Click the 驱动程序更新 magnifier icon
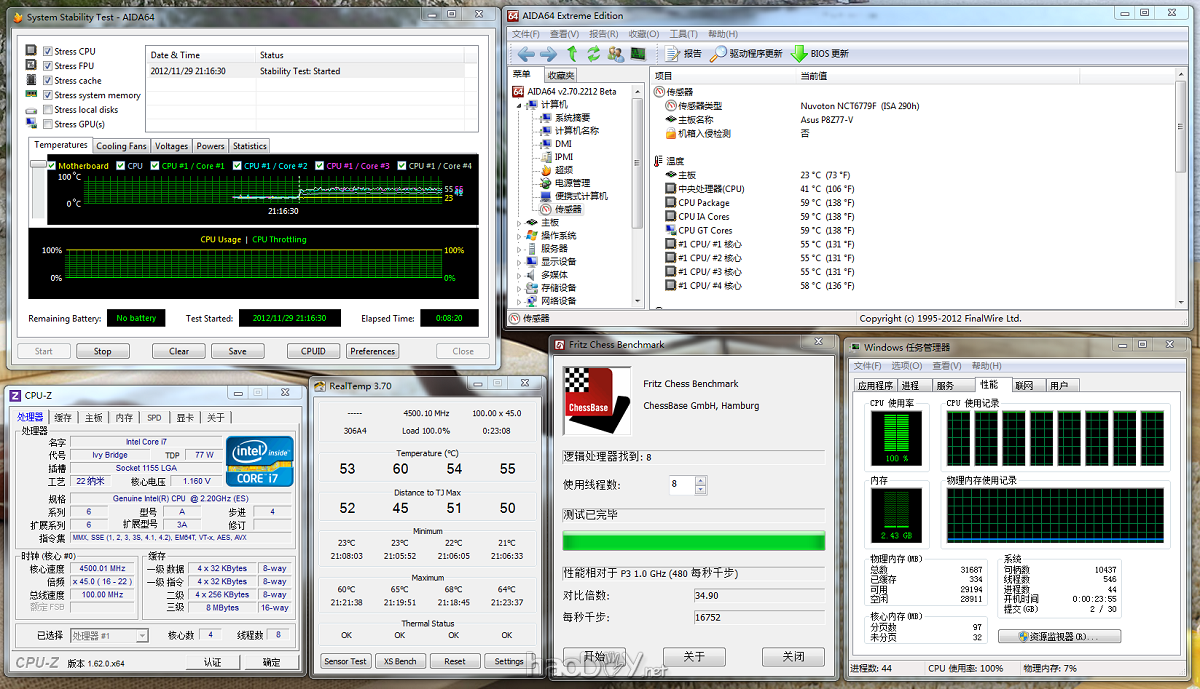This screenshot has width=1200, height=689. pyautogui.click(x=717, y=54)
